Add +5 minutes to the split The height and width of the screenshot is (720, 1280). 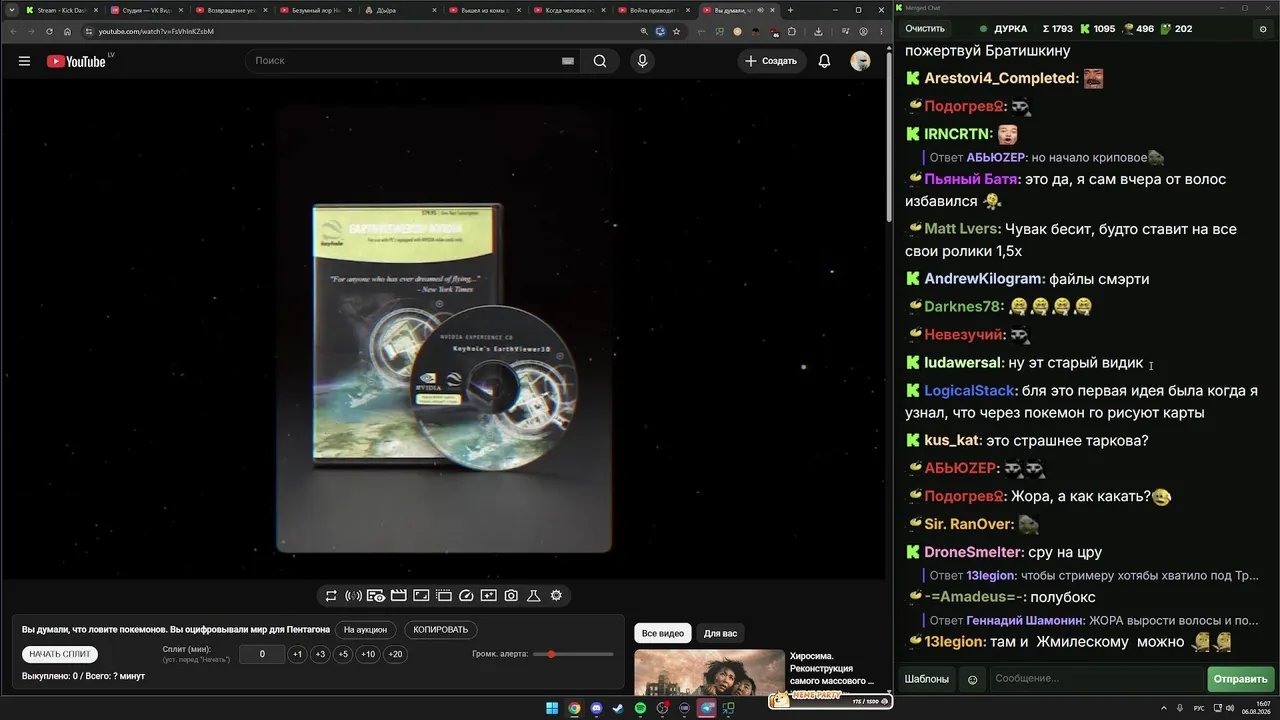343,655
